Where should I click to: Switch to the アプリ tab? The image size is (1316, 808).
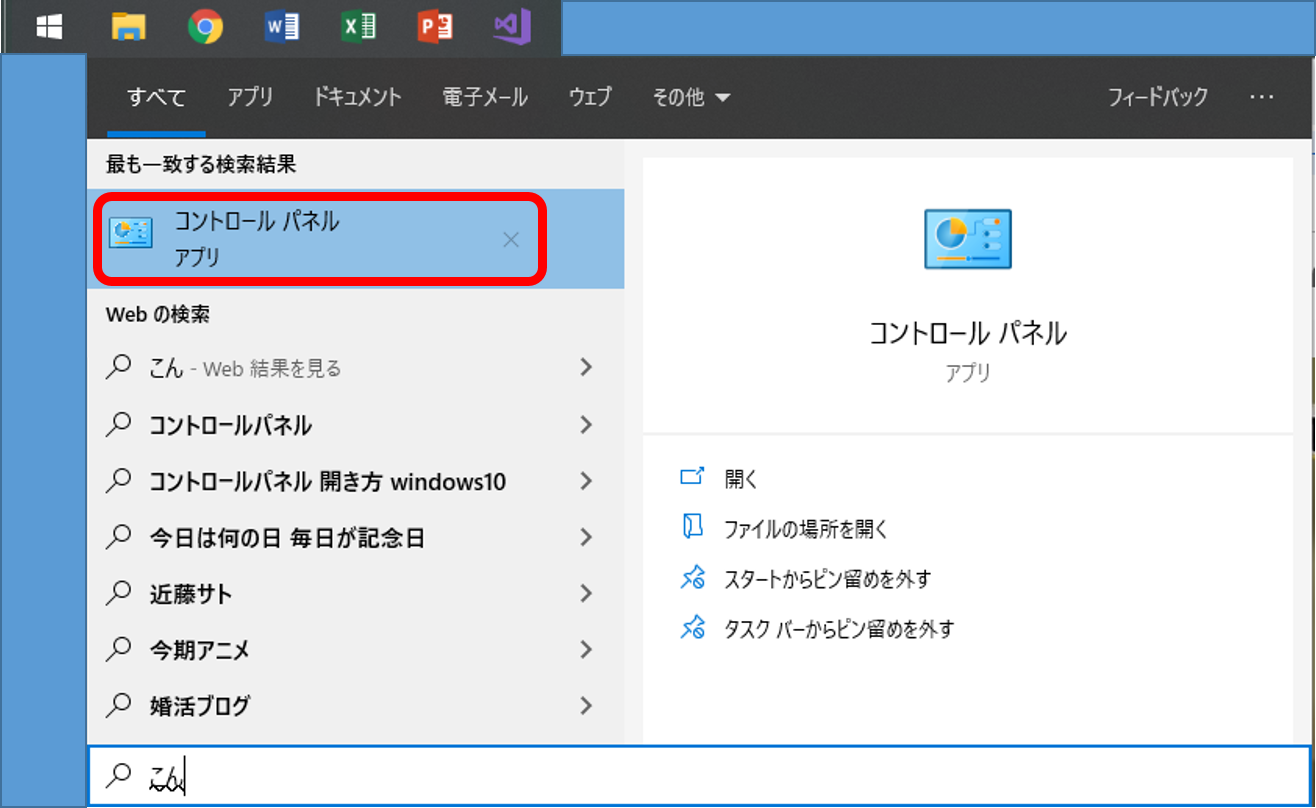tap(249, 97)
